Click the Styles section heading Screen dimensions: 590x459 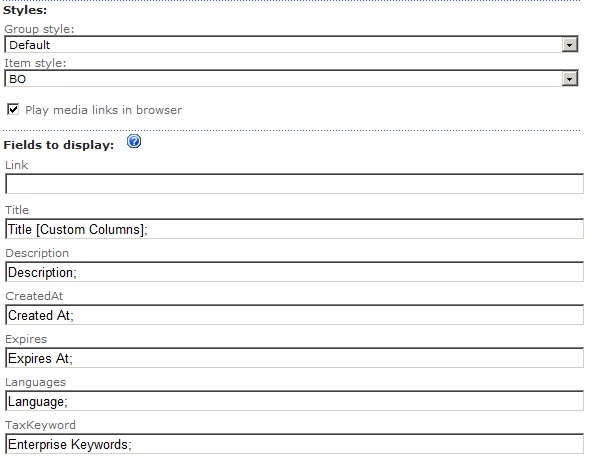(25, 10)
